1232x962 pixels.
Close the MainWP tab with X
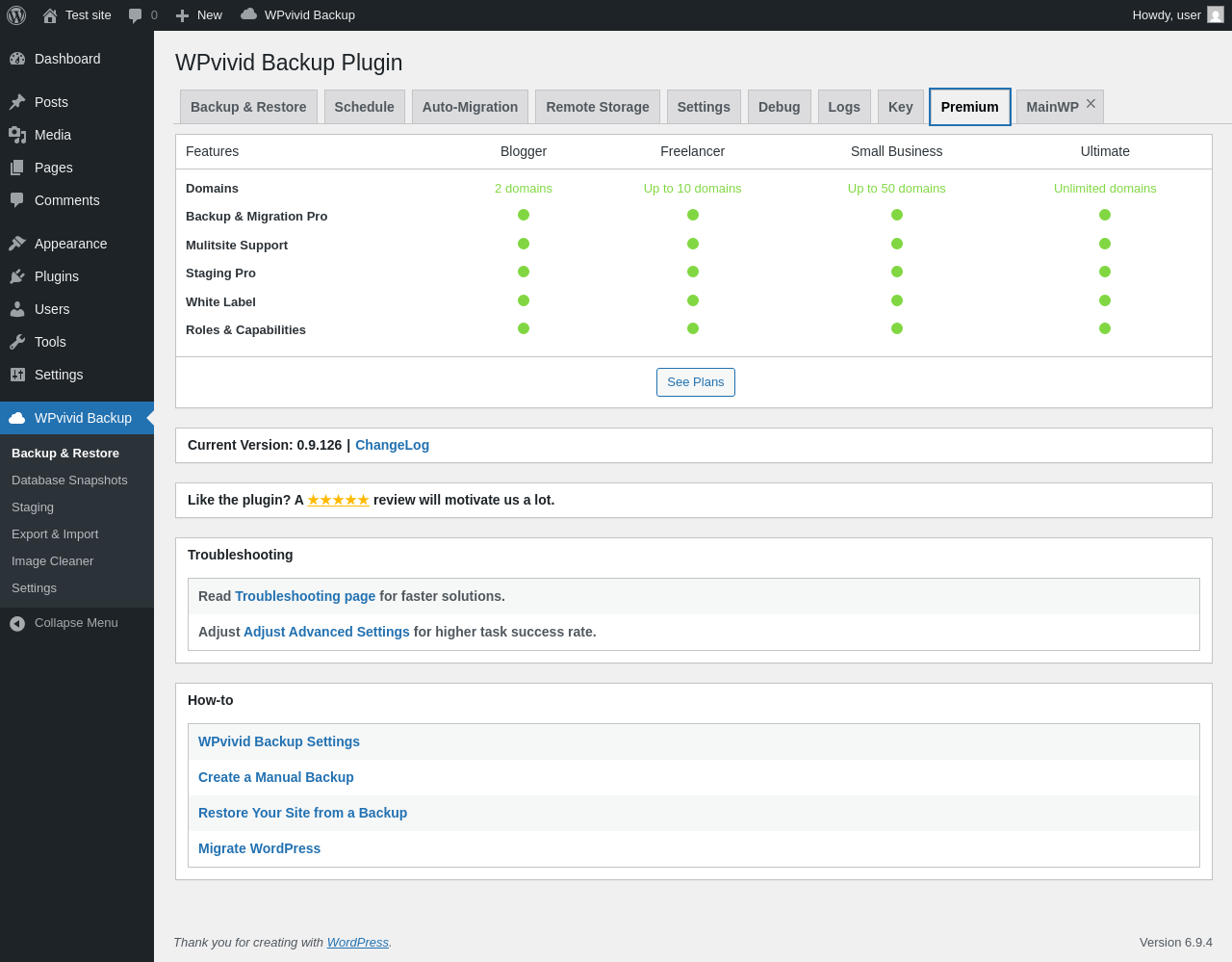(1091, 104)
